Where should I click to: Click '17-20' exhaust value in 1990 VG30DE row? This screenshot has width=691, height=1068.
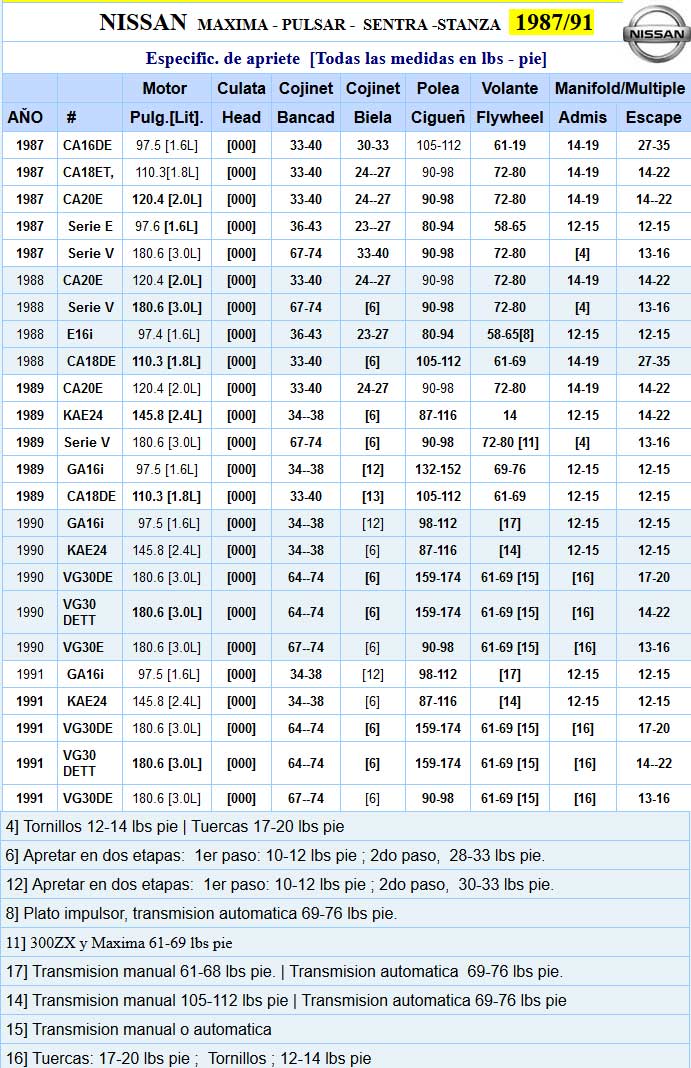pyautogui.click(x=654, y=578)
